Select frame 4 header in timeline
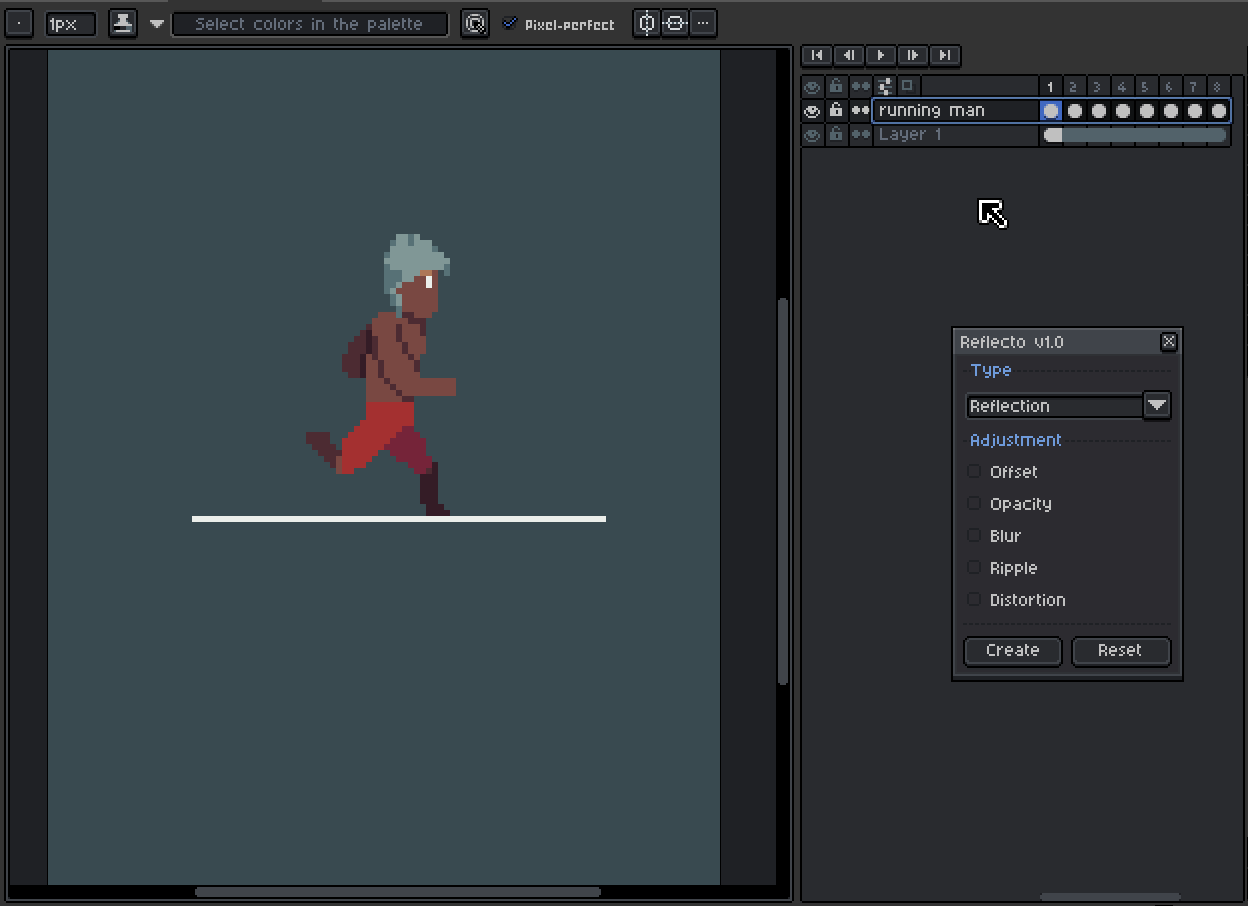The image size is (1248, 906). [x=1121, y=87]
